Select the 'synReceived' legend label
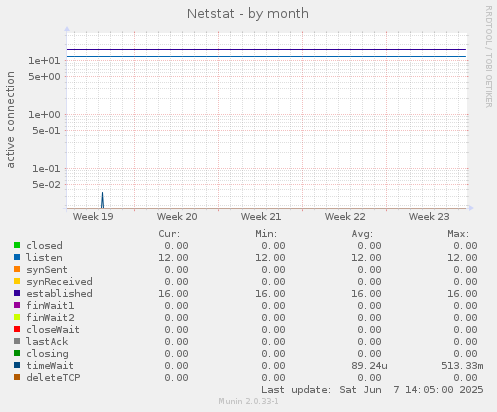Screen dimensions: 497x412 [x=59, y=282]
